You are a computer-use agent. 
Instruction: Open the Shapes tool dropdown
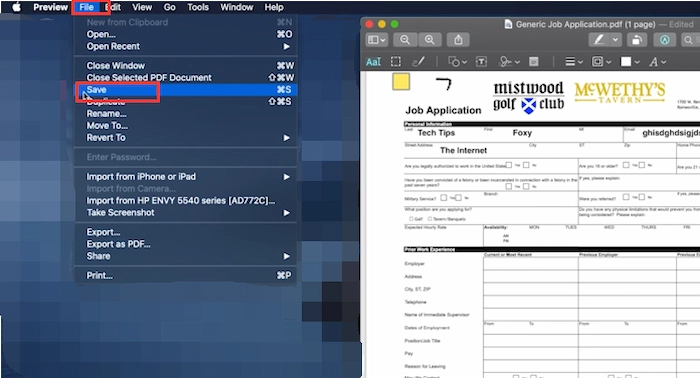(458, 62)
